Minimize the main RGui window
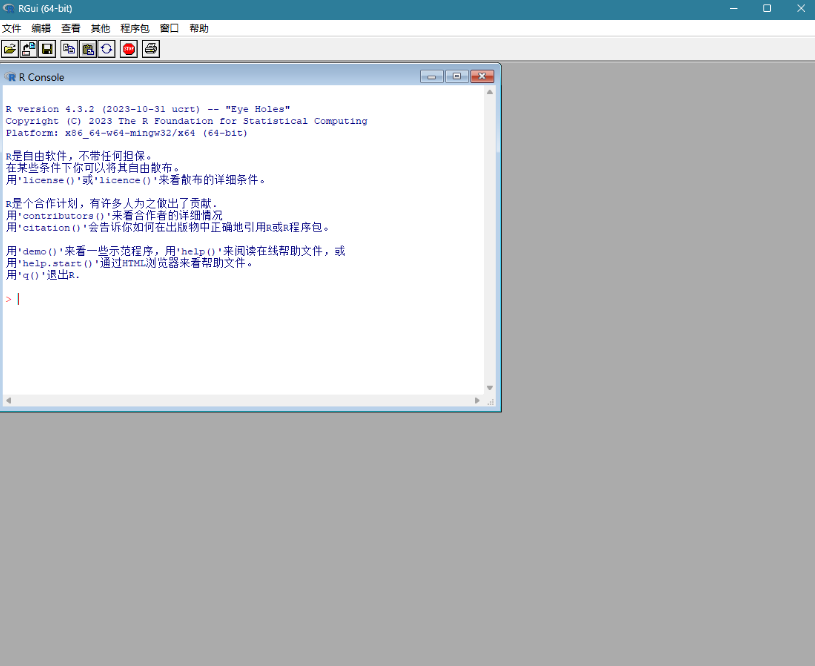This screenshot has height=666, width=815. tap(733, 8)
